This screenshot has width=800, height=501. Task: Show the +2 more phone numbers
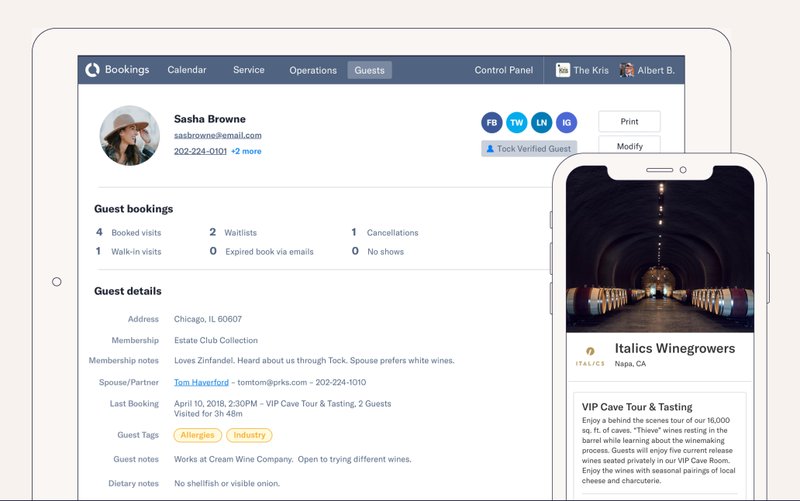click(246, 151)
